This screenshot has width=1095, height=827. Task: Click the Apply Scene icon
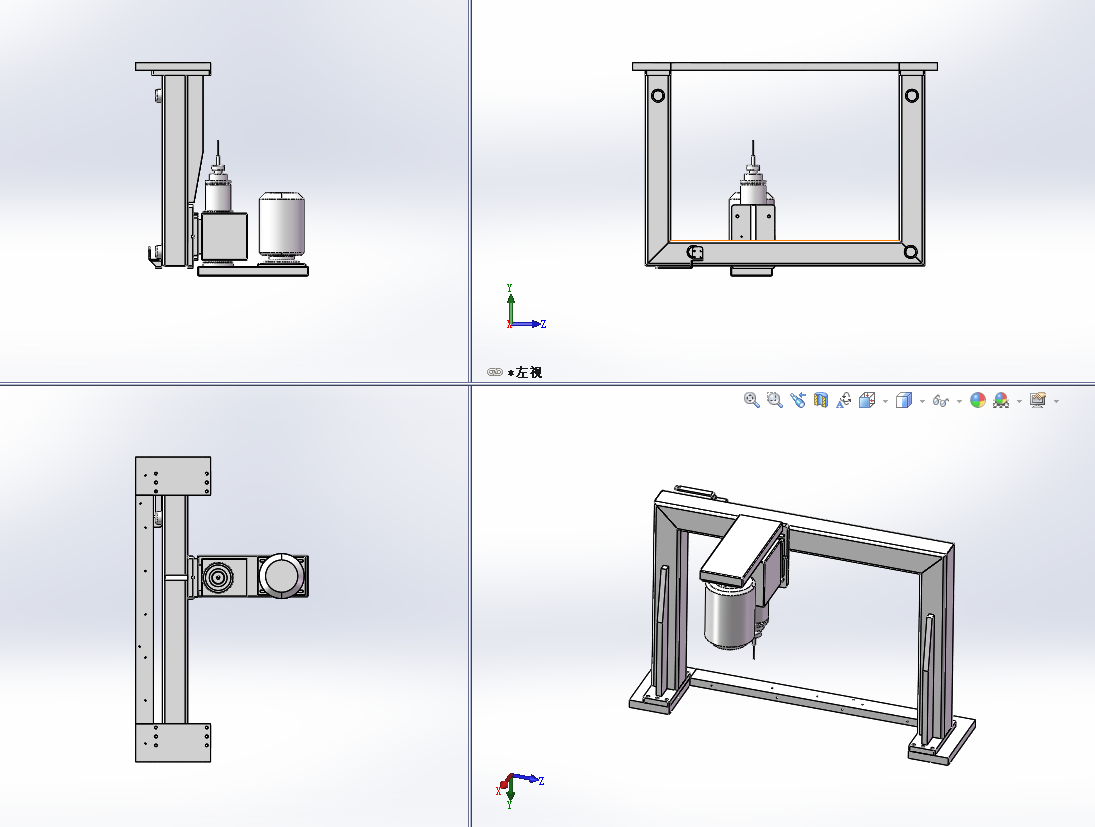point(1001,400)
